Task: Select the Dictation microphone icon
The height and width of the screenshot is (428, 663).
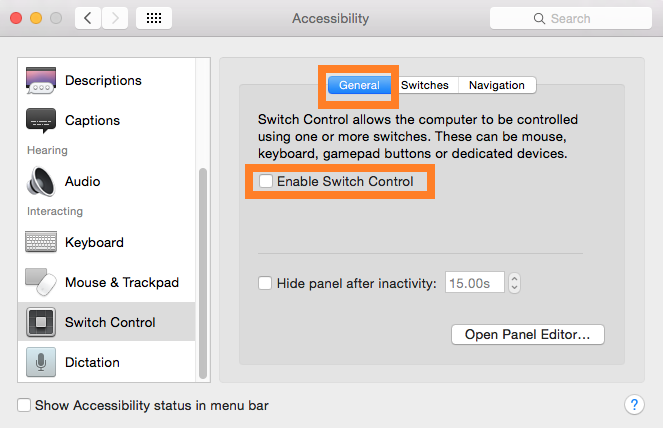Action: tap(41, 362)
